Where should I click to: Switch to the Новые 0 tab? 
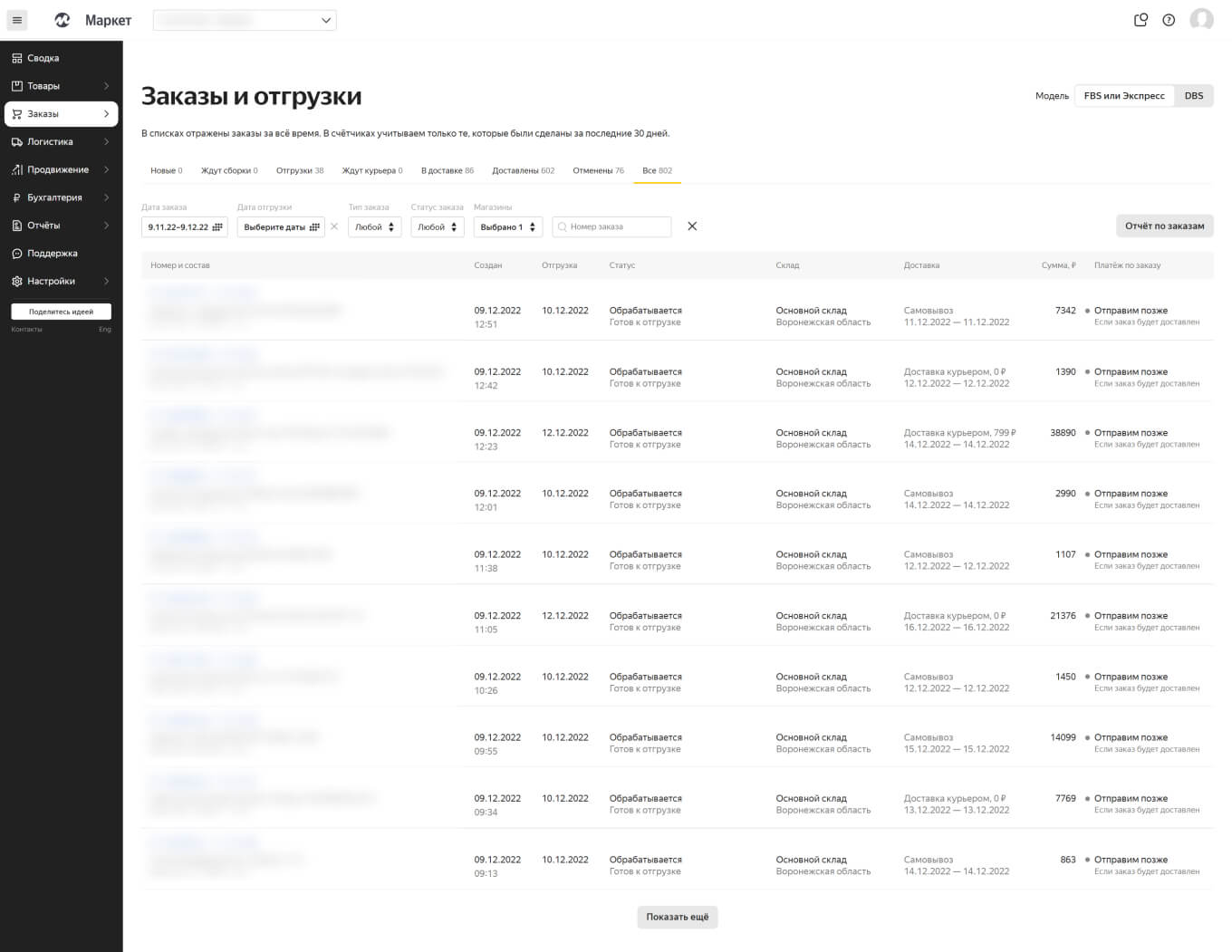click(x=167, y=170)
